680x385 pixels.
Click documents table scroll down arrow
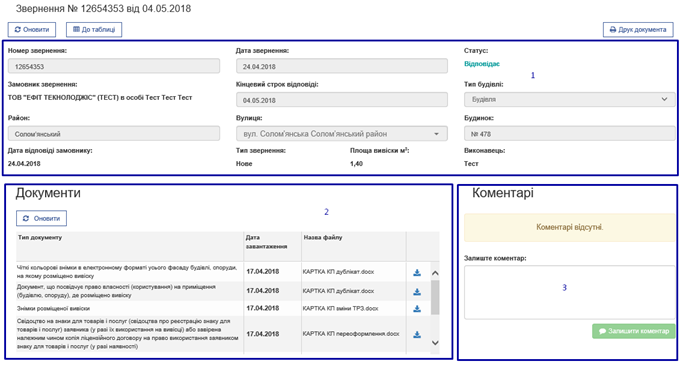[435, 343]
